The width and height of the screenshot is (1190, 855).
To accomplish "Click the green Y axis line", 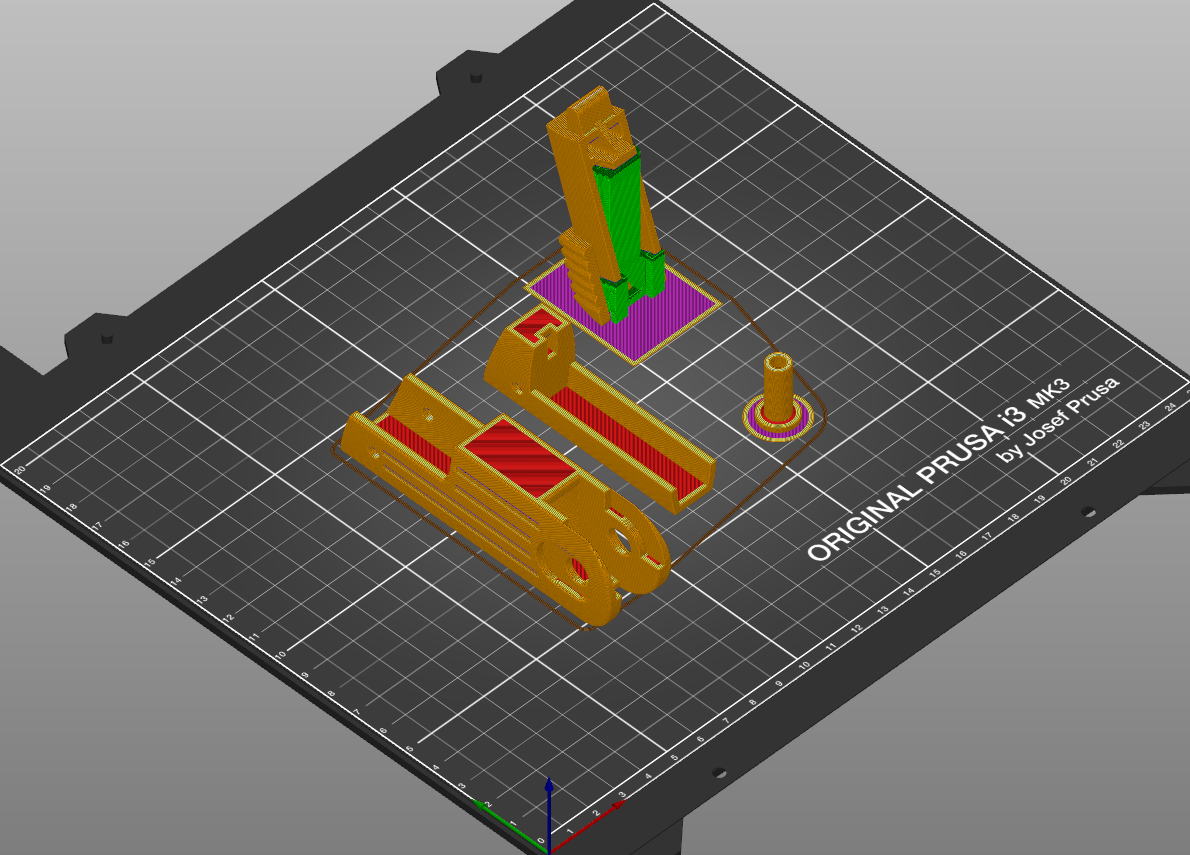I will pos(510,823).
